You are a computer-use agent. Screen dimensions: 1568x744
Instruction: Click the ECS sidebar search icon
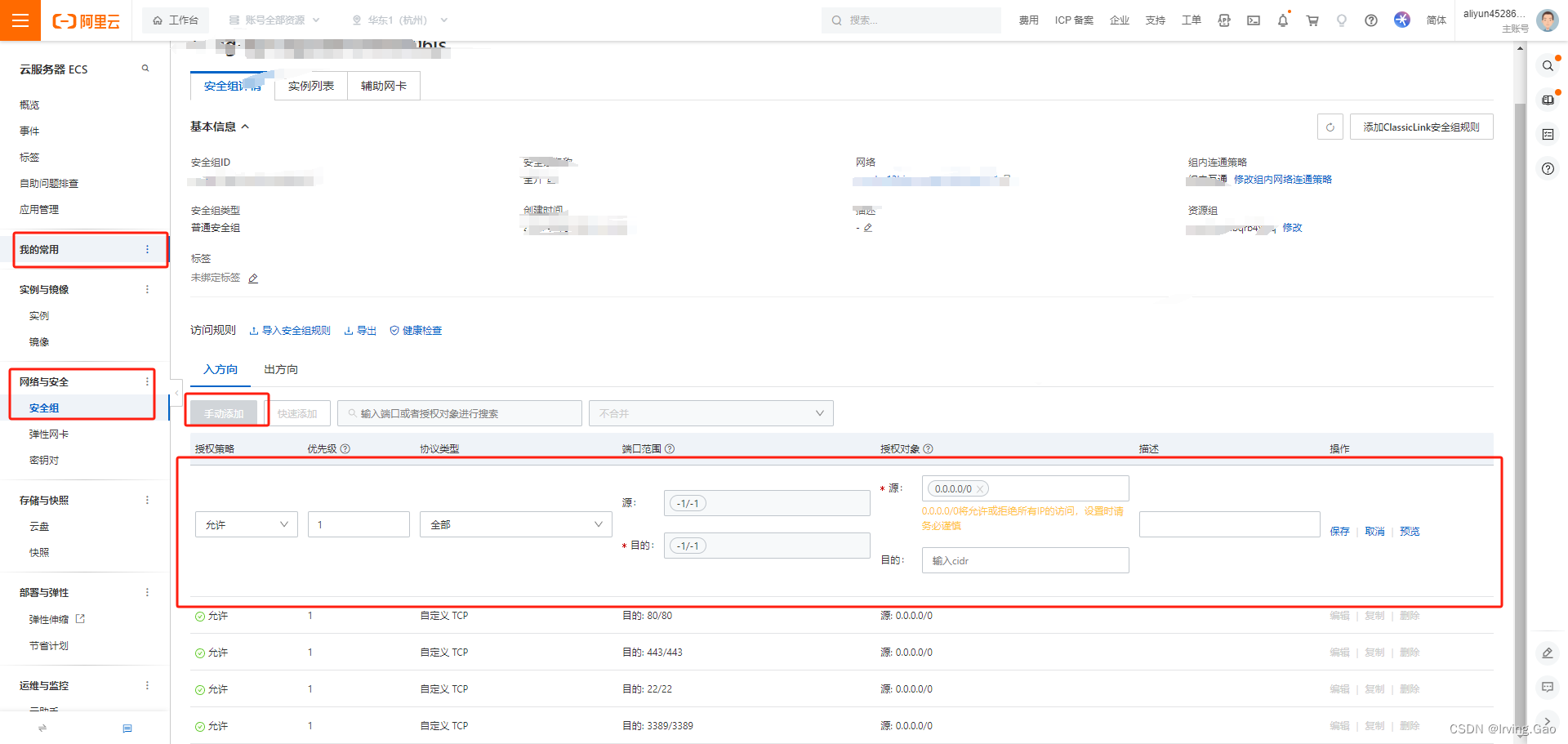point(145,69)
